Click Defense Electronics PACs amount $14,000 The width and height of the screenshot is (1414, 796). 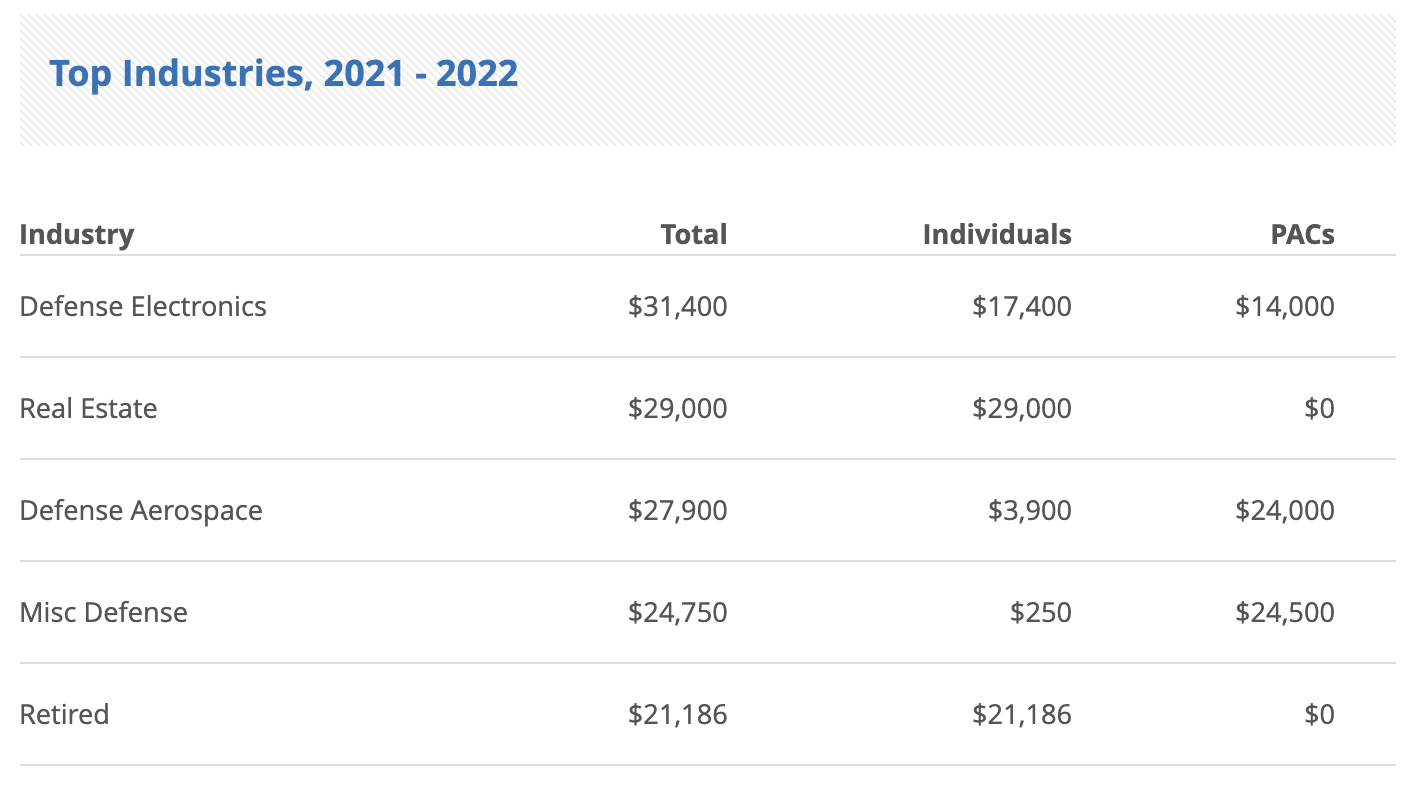1284,306
